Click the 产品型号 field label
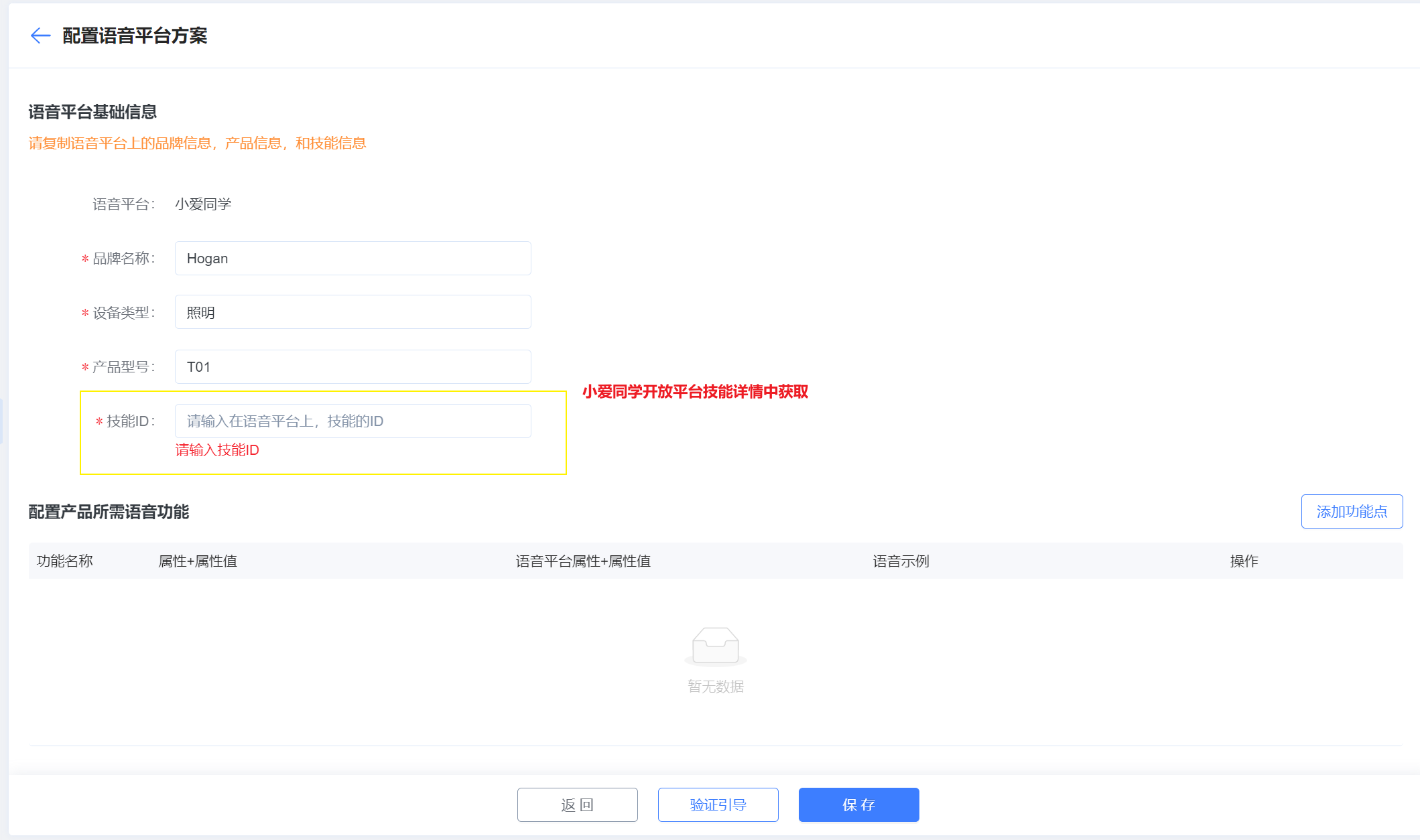 pyautogui.click(x=123, y=367)
